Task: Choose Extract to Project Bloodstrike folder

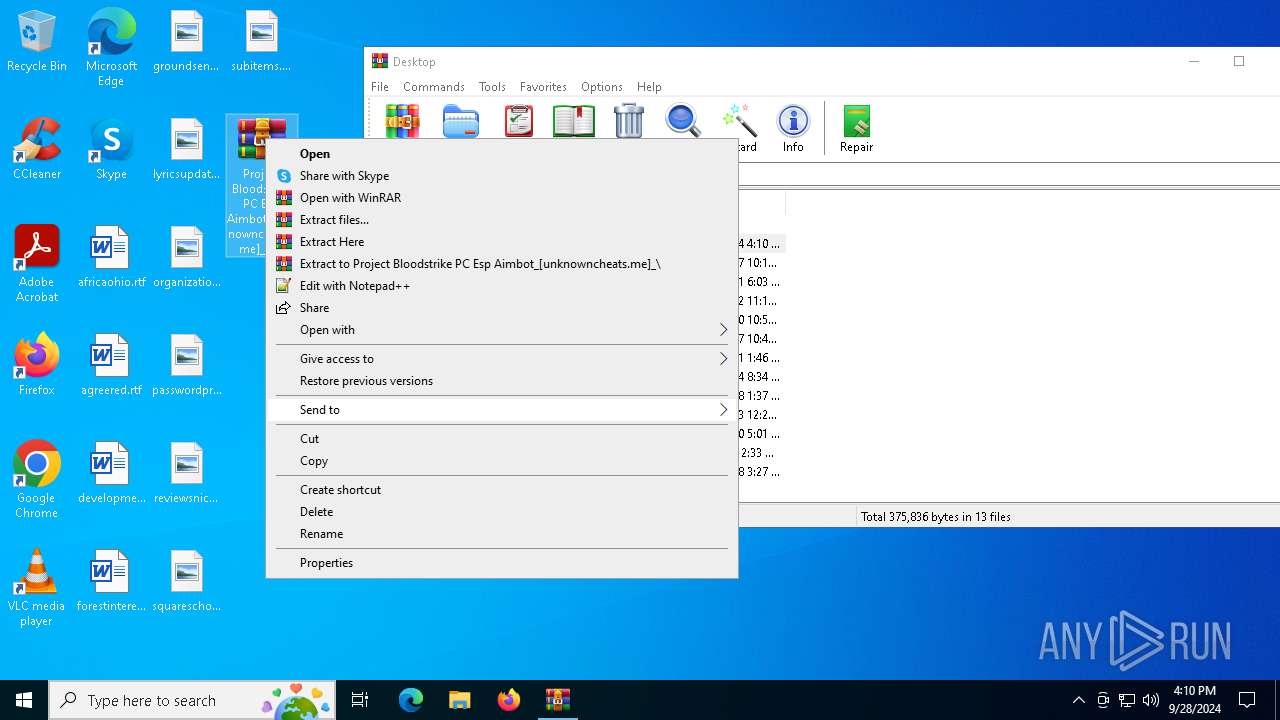Action: (502, 264)
